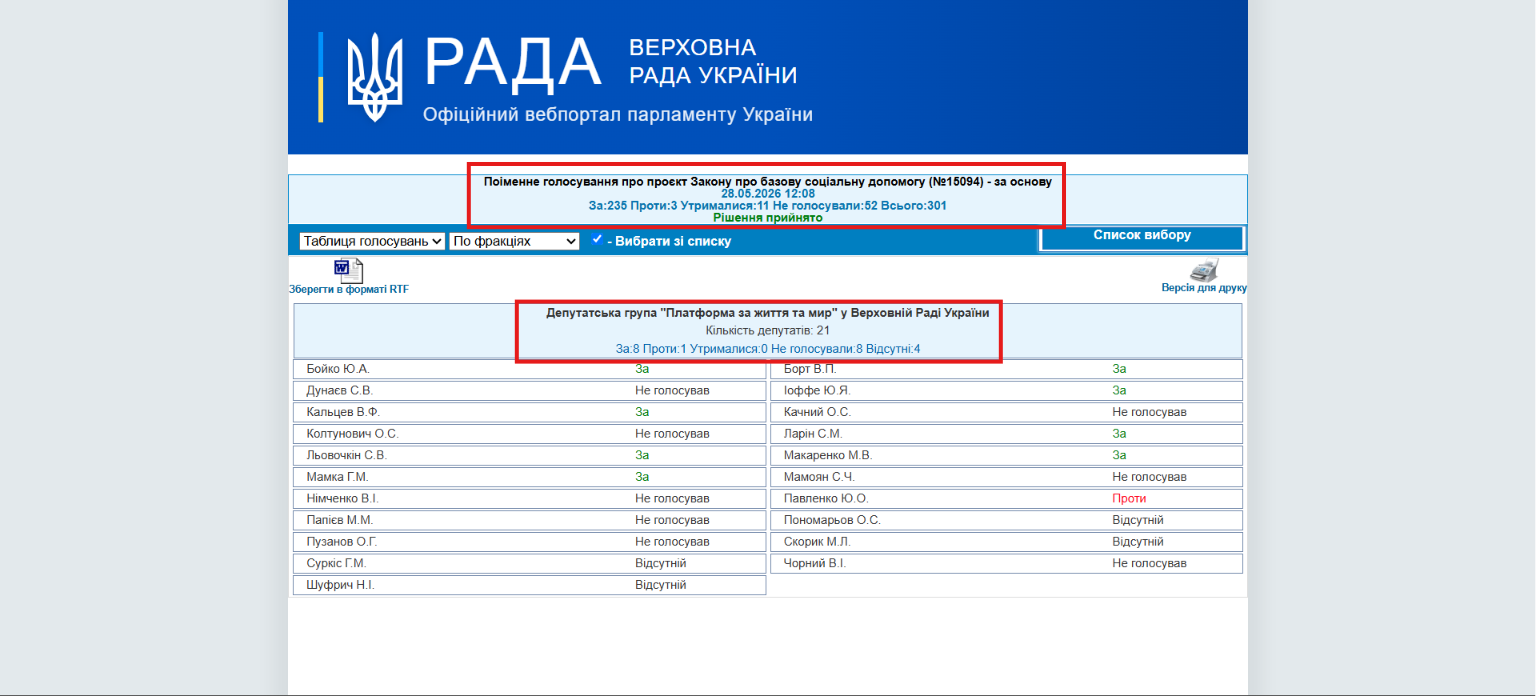Select deputy name 'Чорний В.І.'

point(814,563)
